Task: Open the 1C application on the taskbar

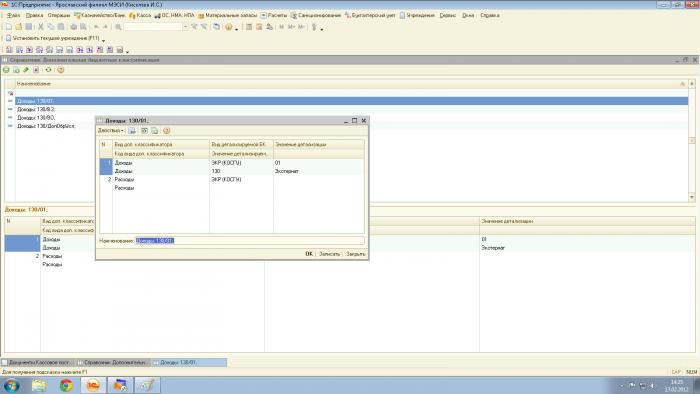Action: pos(93,385)
